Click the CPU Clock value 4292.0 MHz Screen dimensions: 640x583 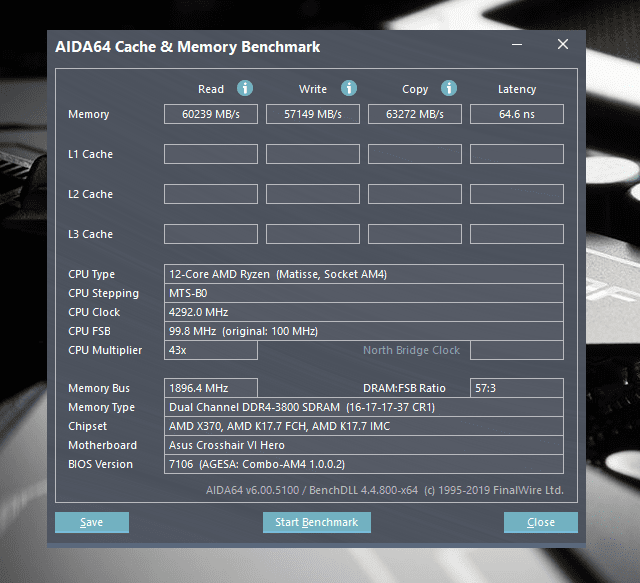coord(364,312)
